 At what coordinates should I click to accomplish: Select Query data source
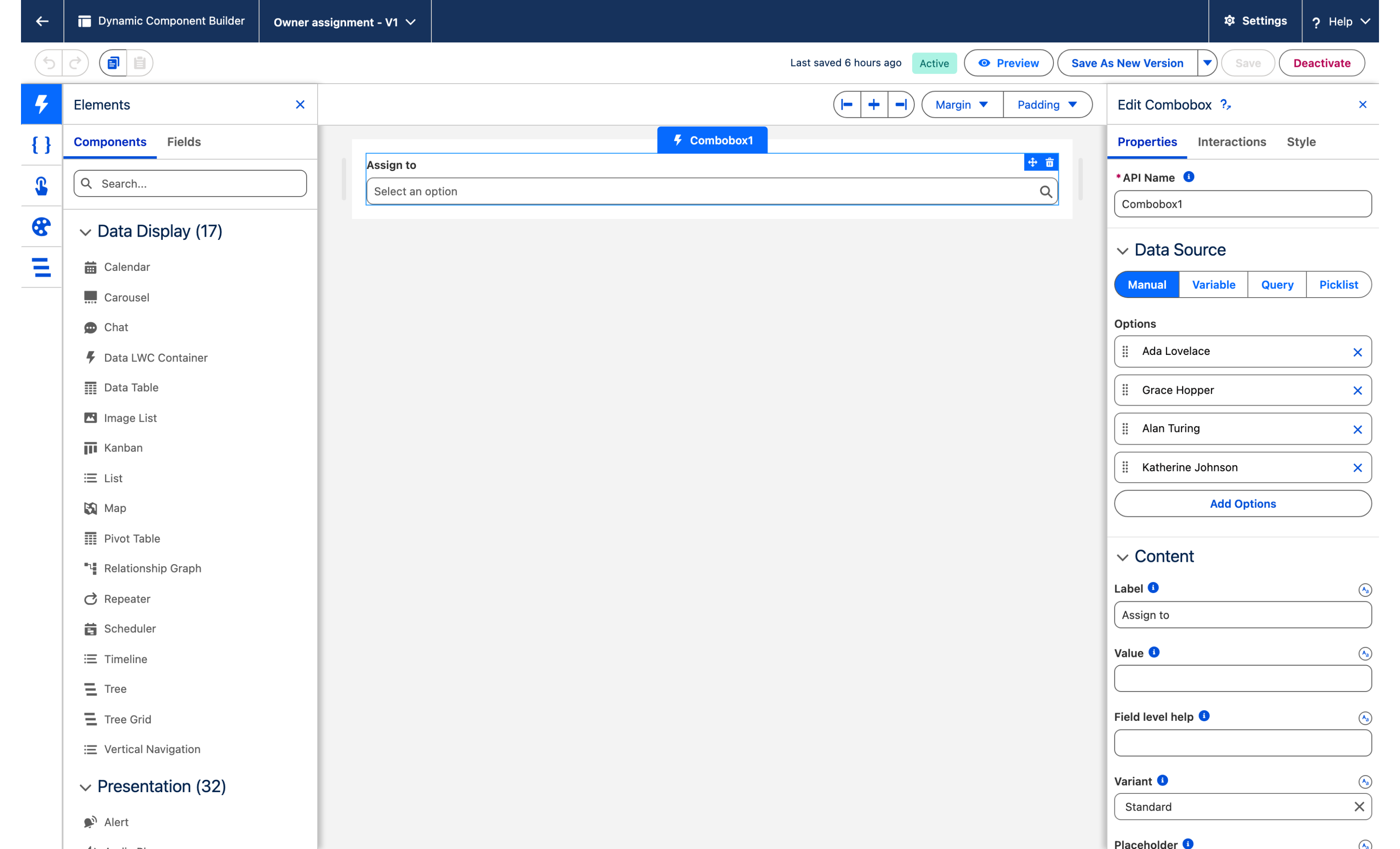click(x=1277, y=285)
